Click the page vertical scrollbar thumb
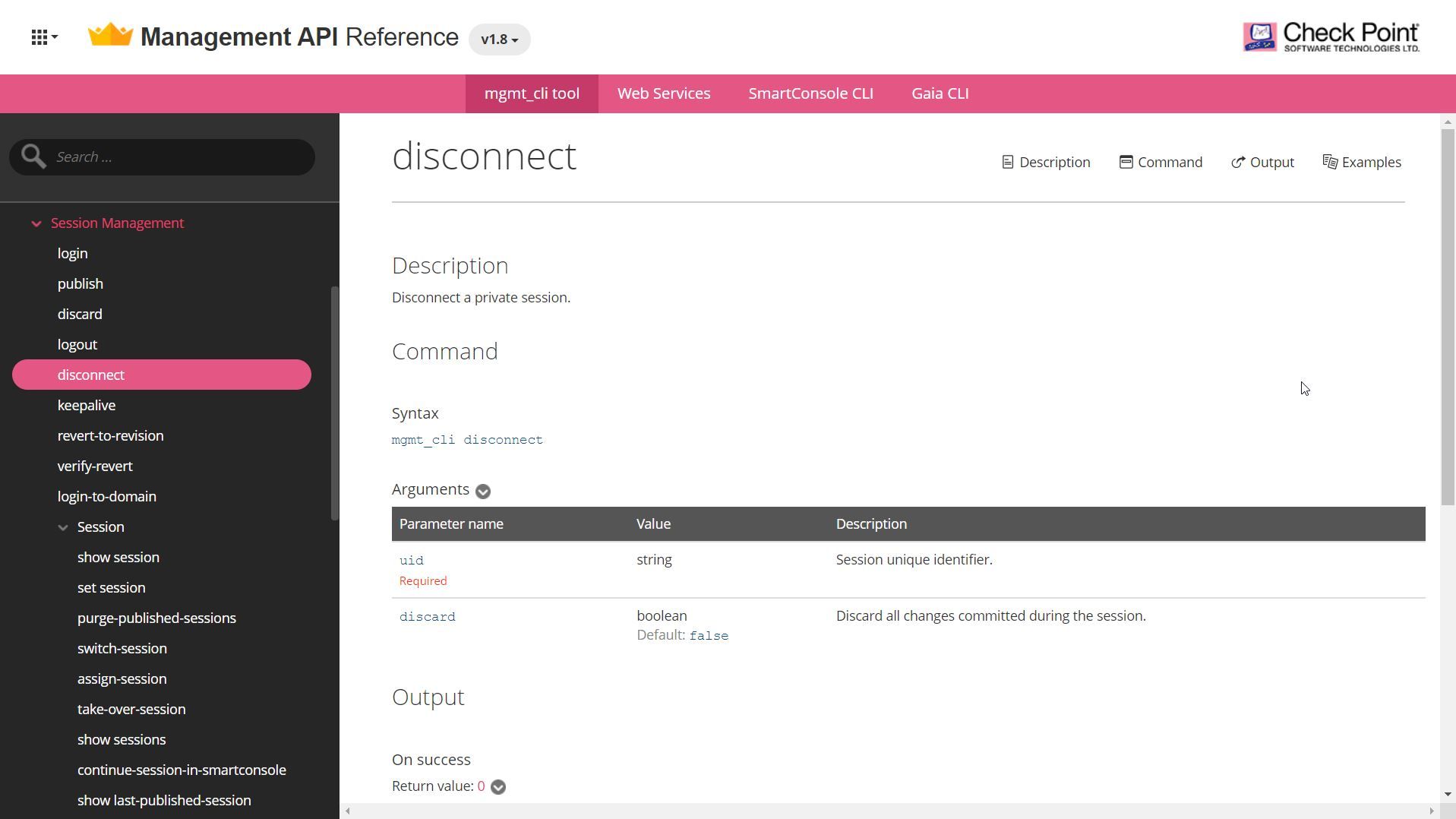 (1448, 315)
